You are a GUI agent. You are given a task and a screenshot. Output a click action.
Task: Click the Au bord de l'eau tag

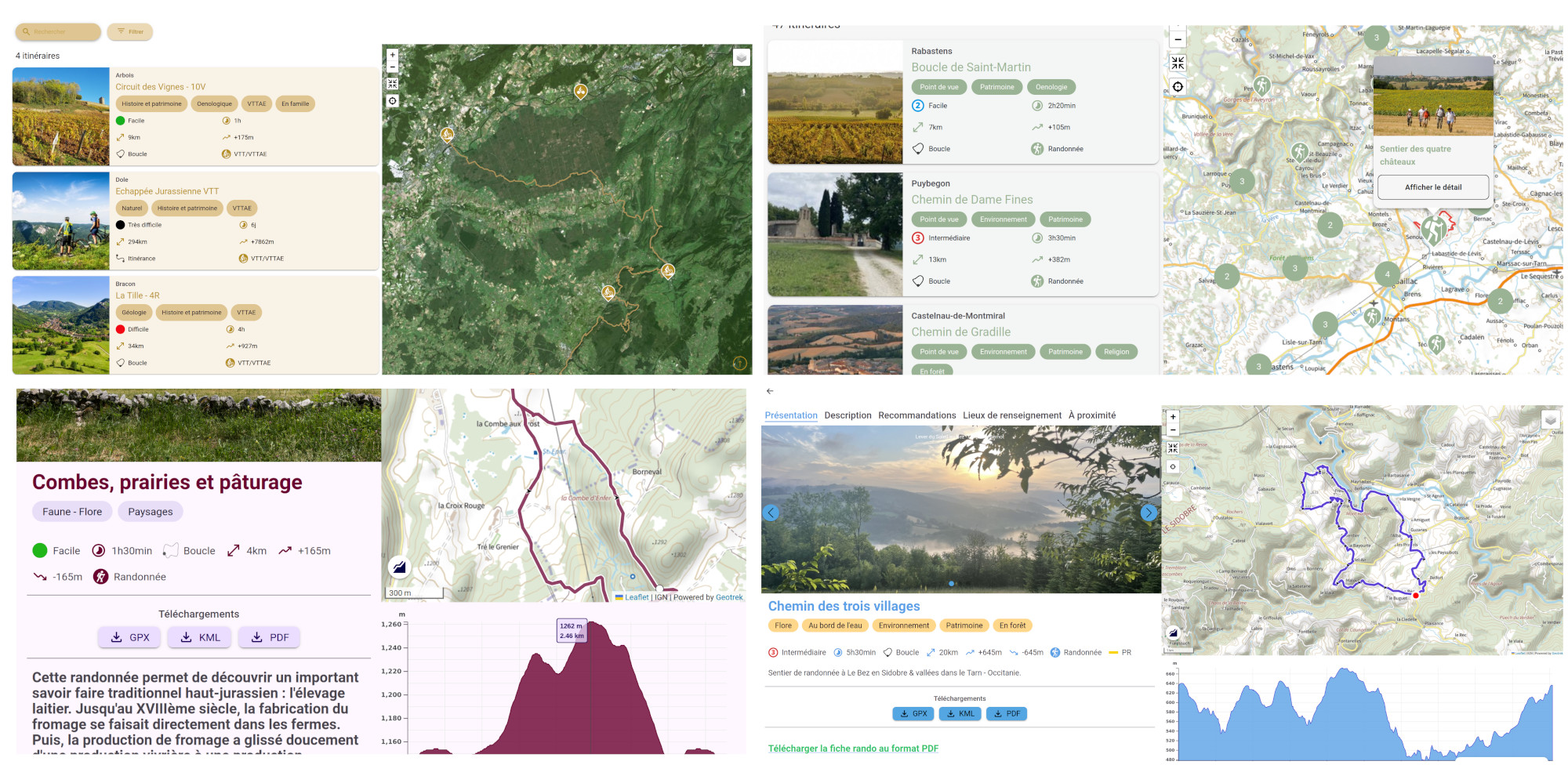[x=835, y=625]
